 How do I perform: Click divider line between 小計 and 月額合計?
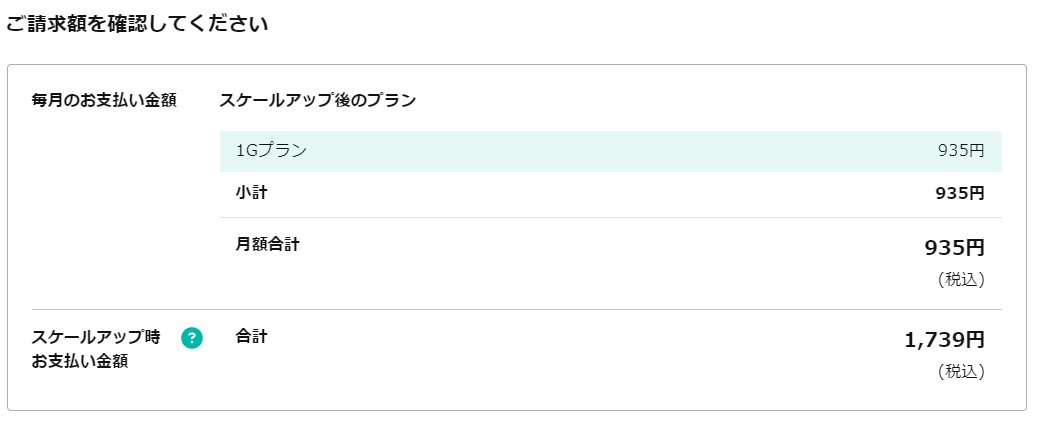pos(610,217)
